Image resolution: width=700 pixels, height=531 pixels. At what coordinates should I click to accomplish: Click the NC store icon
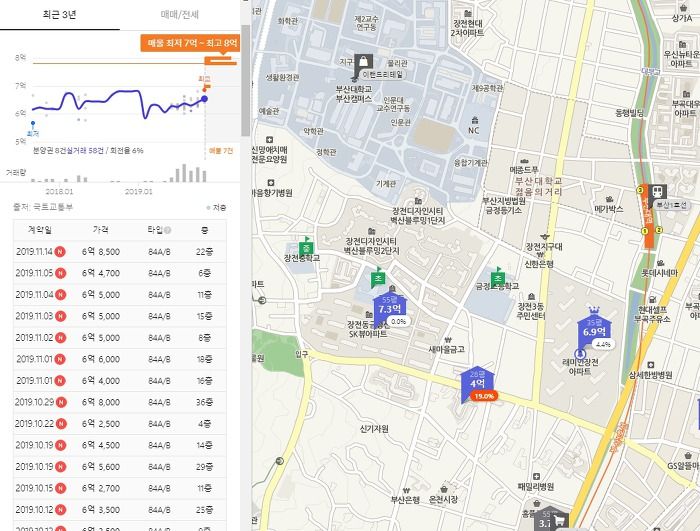(x=475, y=120)
